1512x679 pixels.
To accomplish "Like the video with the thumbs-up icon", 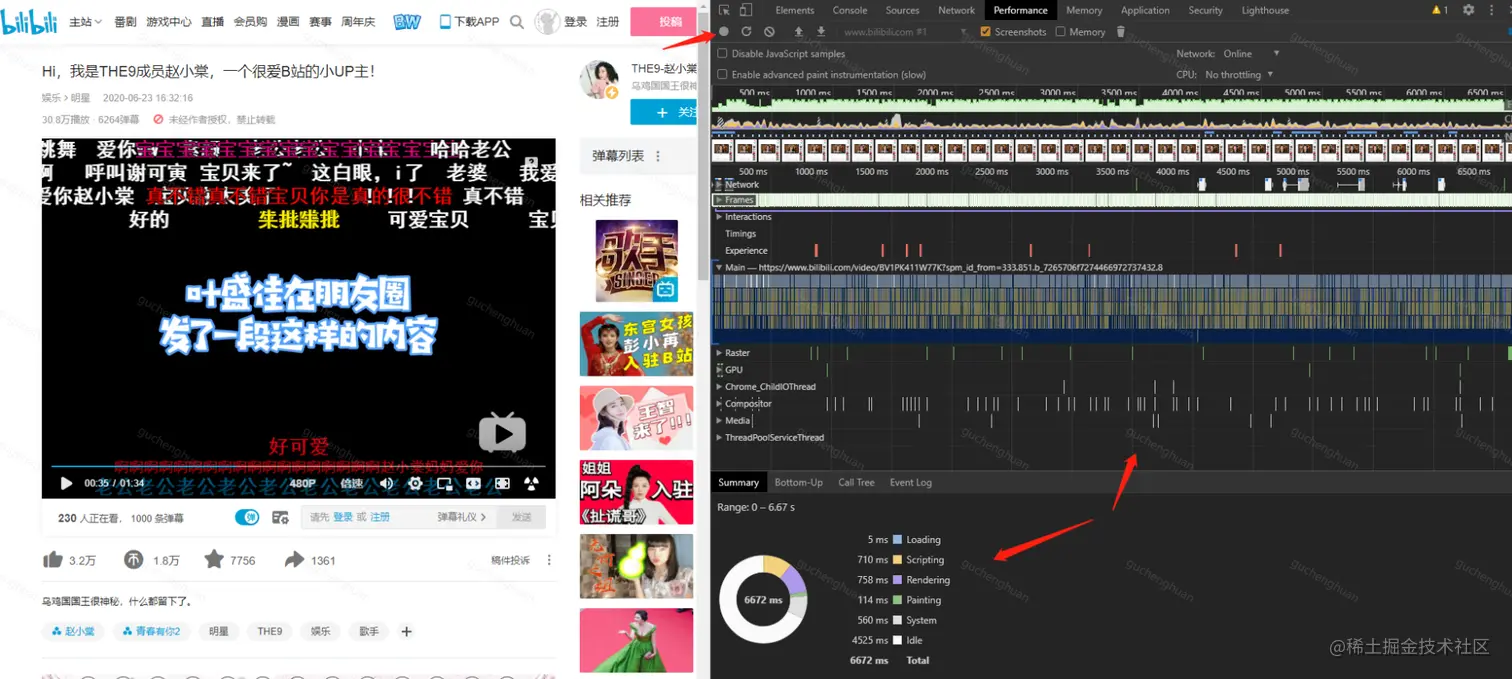I will click(52, 560).
